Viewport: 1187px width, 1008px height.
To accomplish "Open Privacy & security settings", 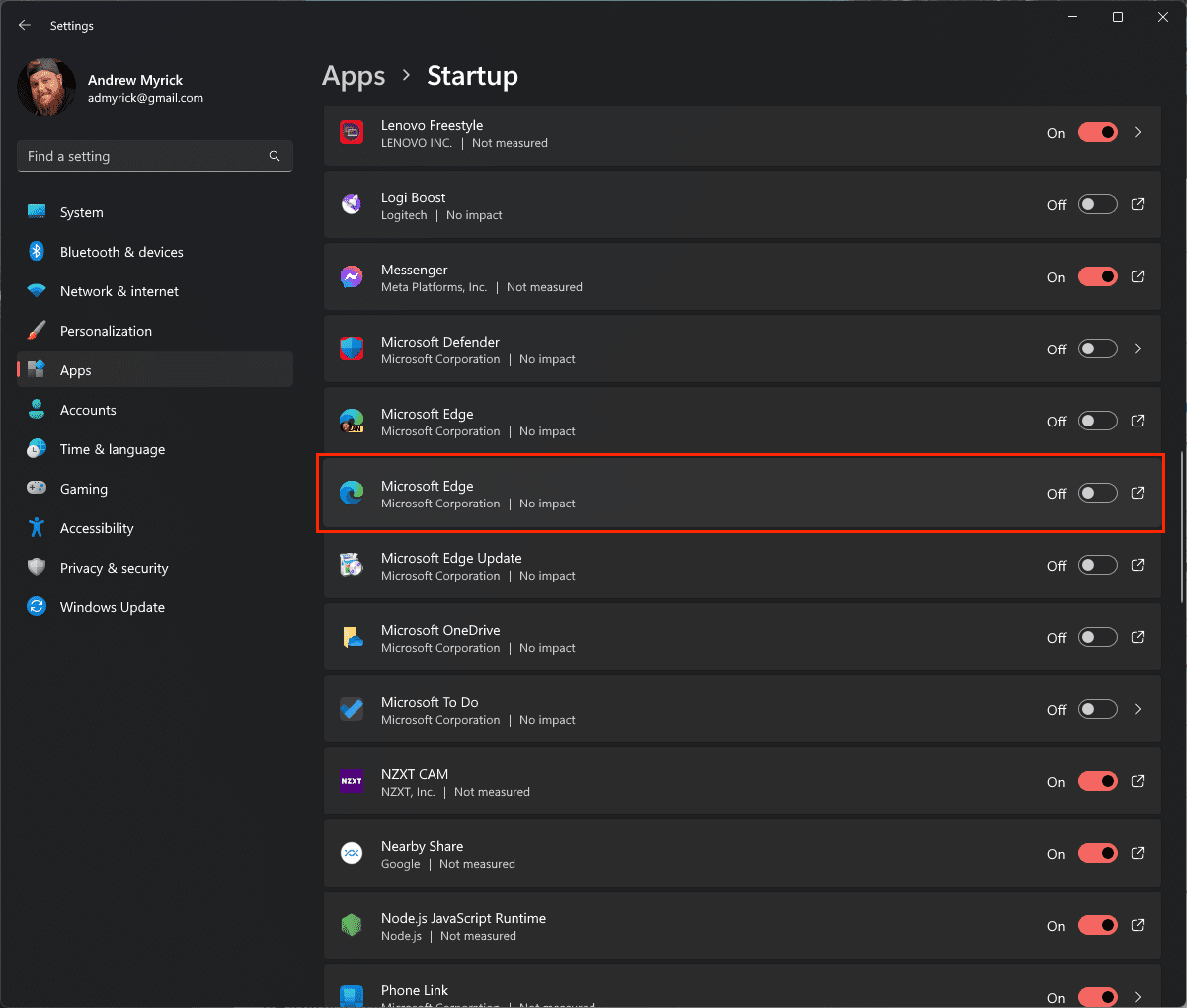I will pyautogui.click(x=155, y=568).
